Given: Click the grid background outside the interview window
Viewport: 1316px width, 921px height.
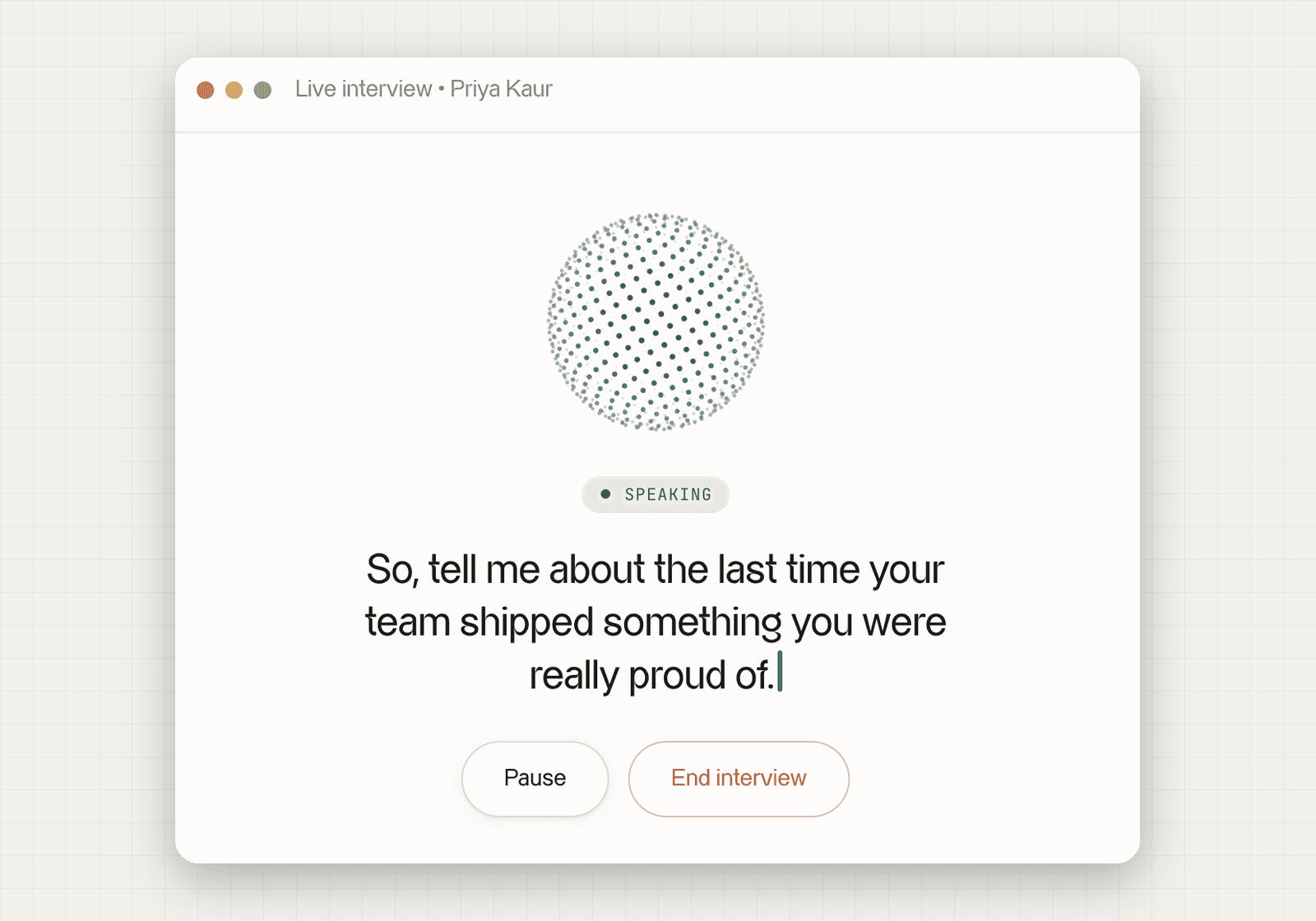Looking at the screenshot, I should (82, 460).
